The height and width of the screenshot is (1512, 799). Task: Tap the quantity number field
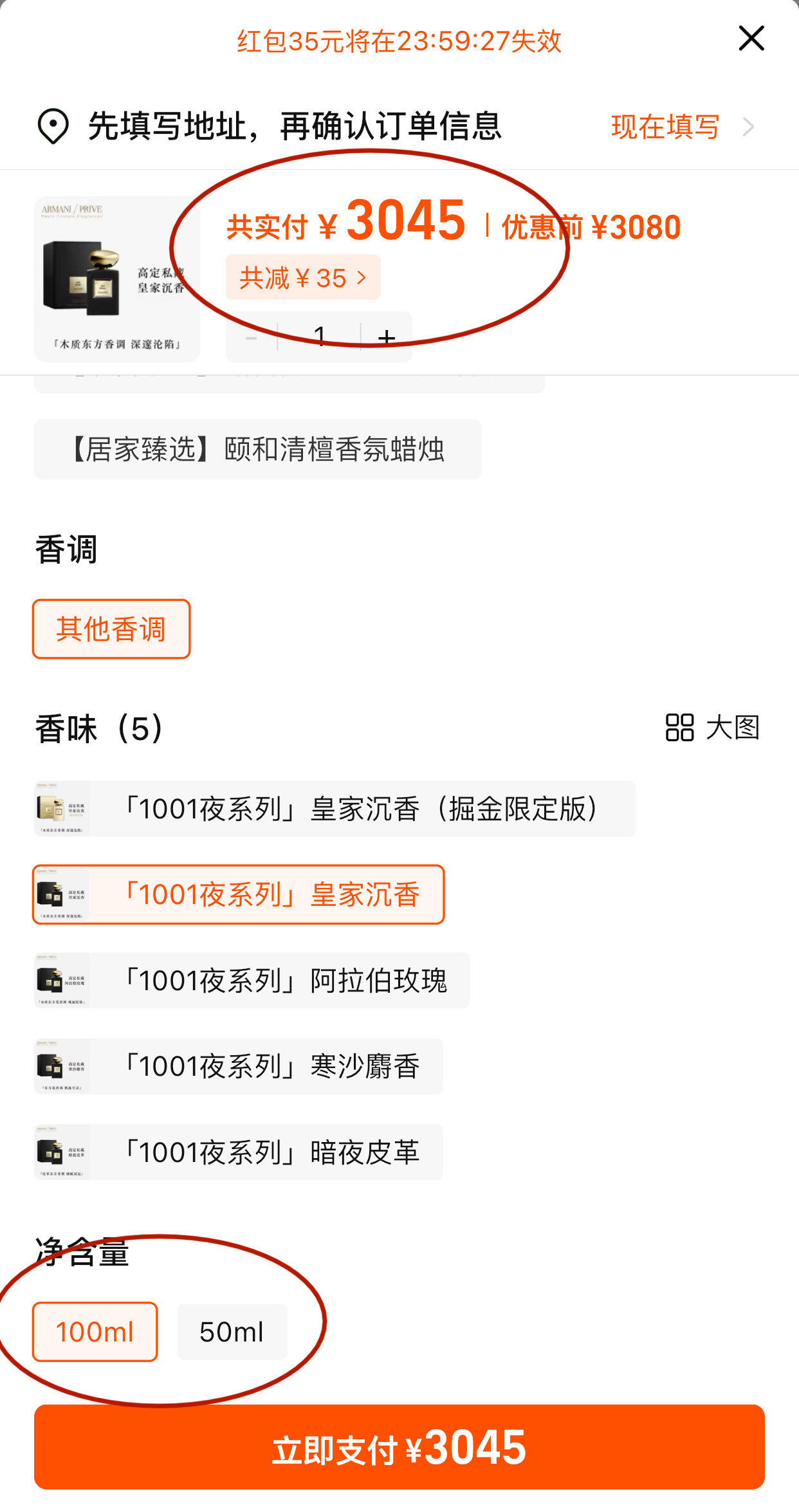319,337
